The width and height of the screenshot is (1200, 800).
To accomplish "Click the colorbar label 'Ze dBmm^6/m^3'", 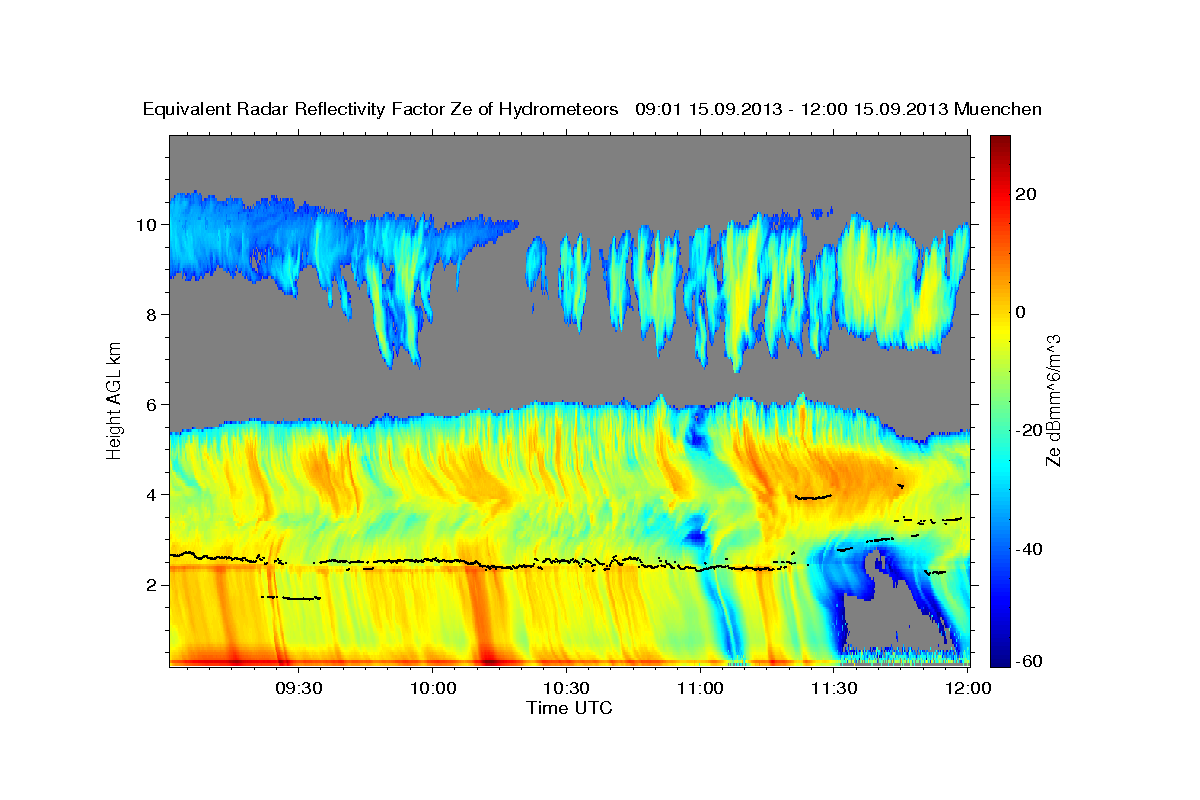I will click(x=1053, y=399).
